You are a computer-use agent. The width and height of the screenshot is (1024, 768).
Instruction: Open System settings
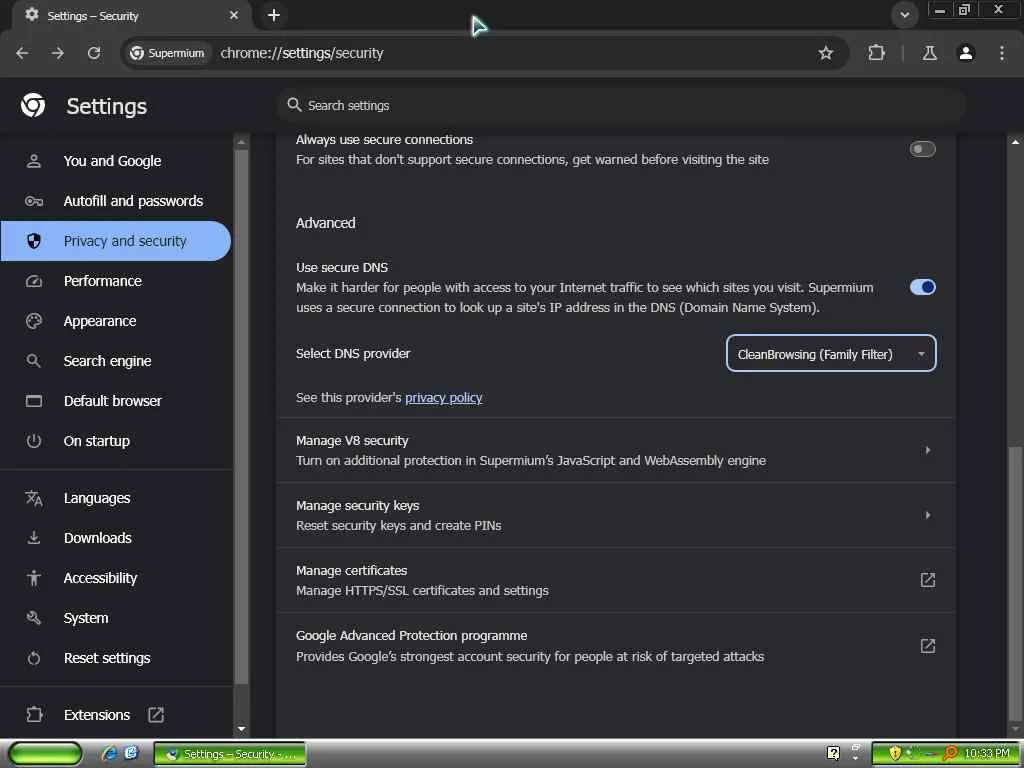point(116,618)
